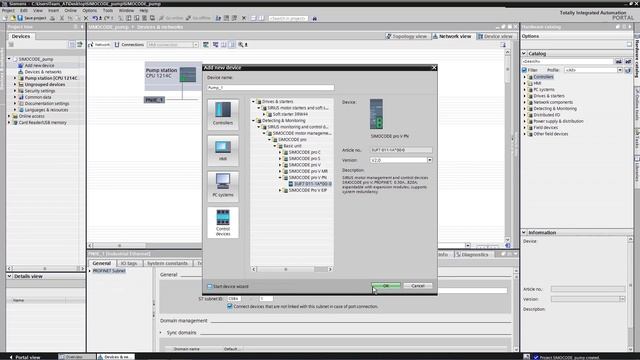Click the search-up icon in hardware catalog

(628, 61)
